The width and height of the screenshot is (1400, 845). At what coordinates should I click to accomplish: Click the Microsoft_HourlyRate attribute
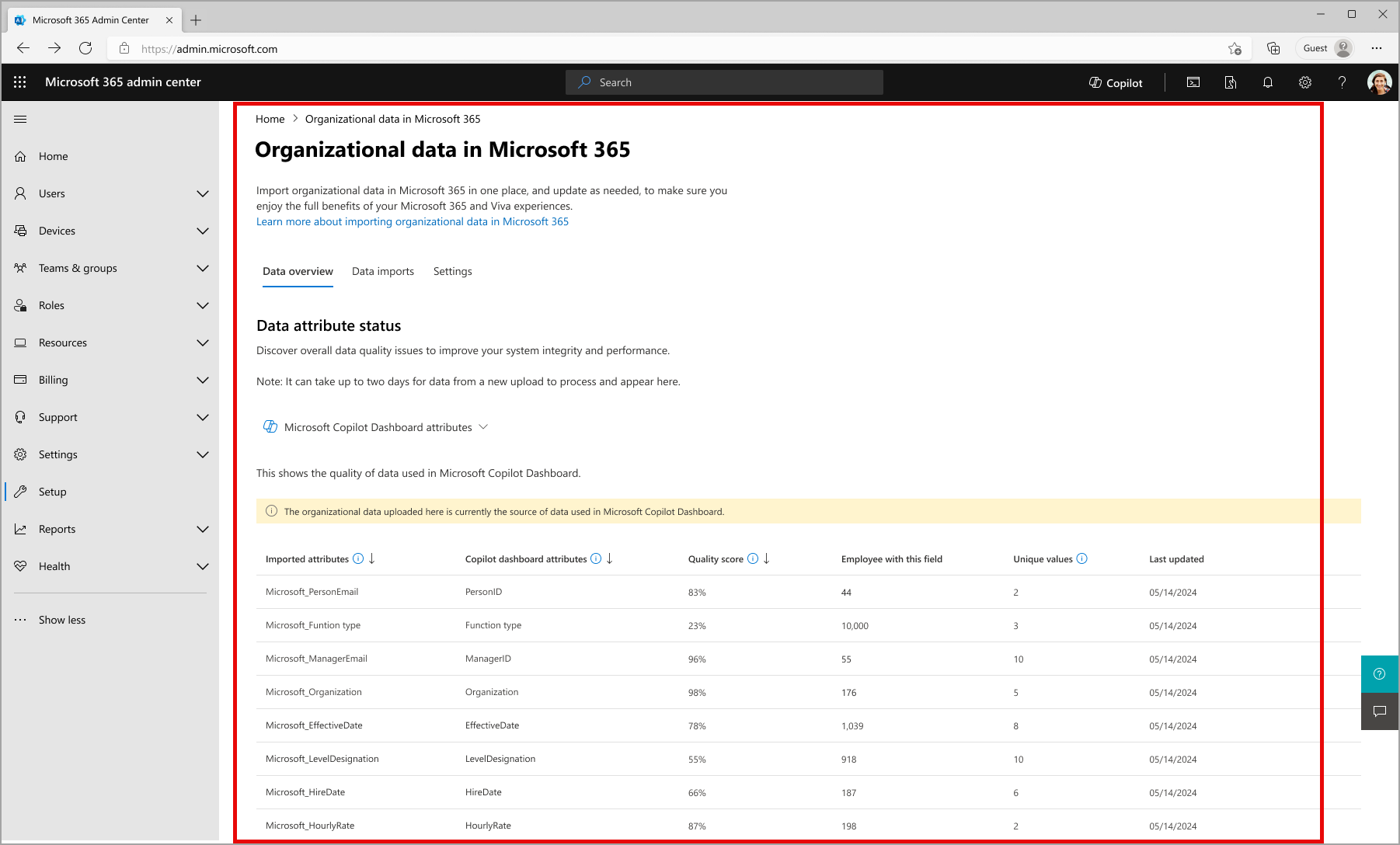pyautogui.click(x=310, y=826)
